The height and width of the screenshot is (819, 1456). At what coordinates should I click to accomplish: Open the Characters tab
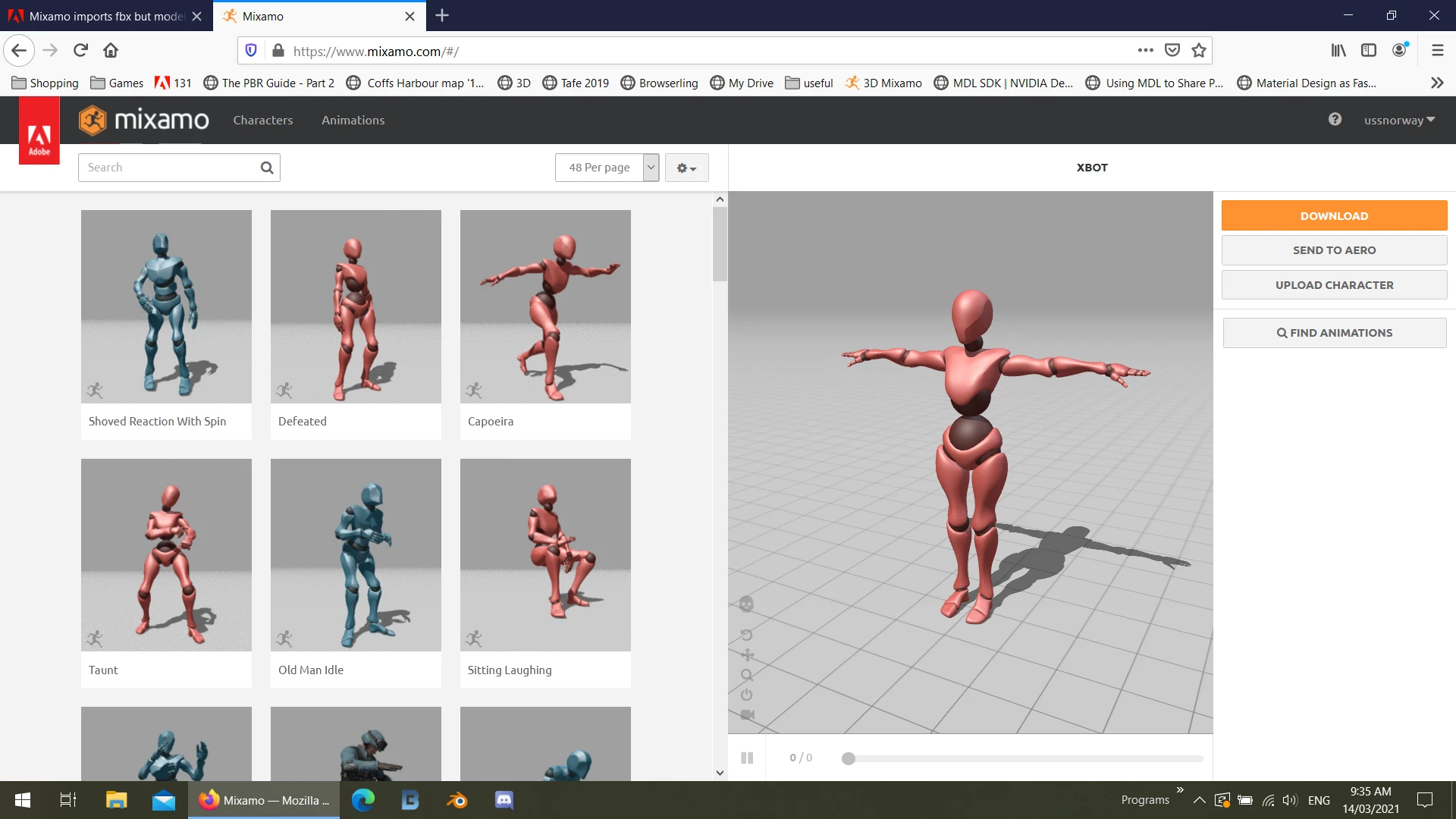coord(262,120)
